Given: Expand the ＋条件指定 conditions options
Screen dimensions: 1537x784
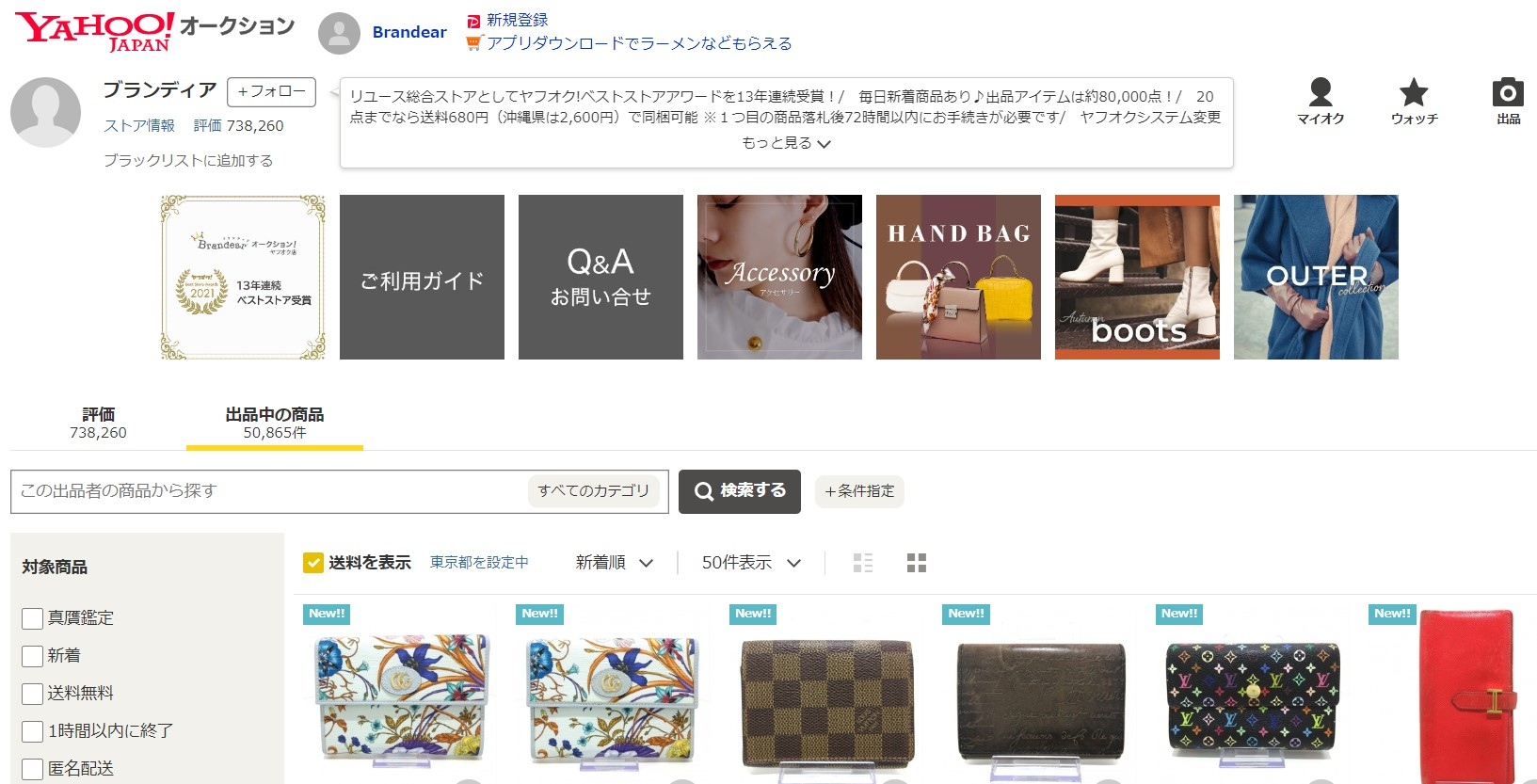Looking at the screenshot, I should coord(859,491).
